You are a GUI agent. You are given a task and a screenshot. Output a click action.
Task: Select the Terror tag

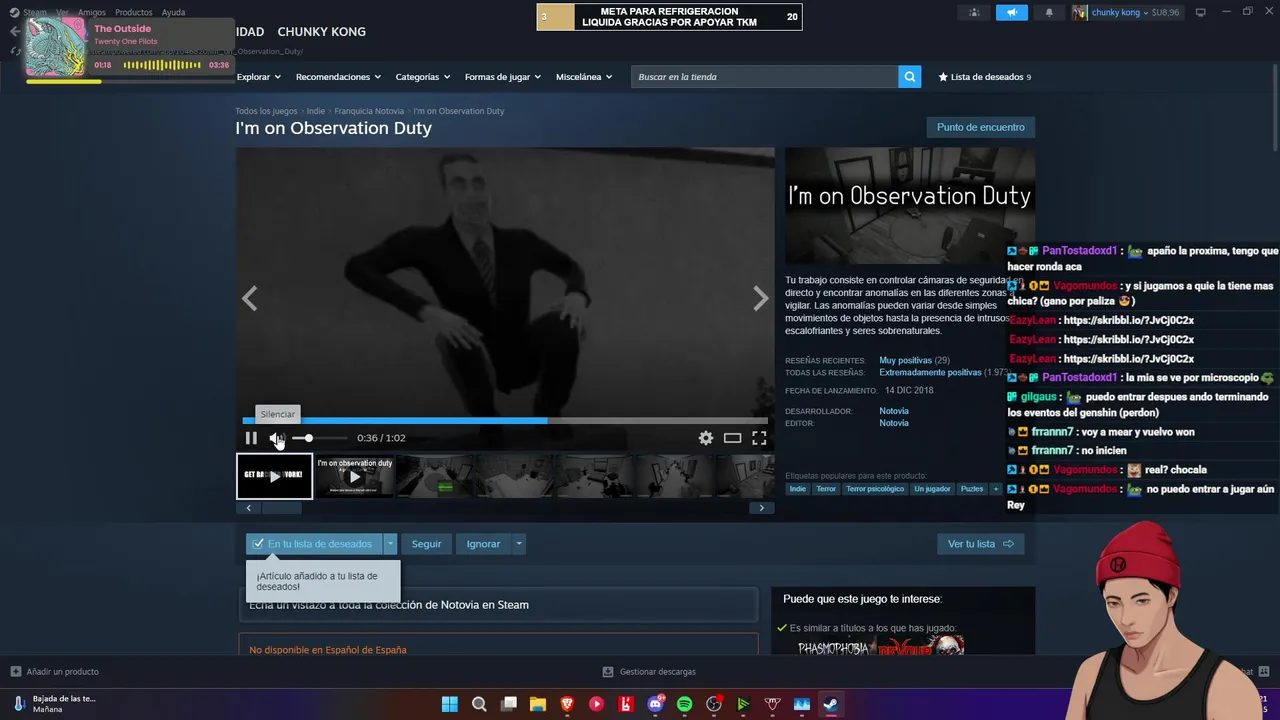[826, 489]
